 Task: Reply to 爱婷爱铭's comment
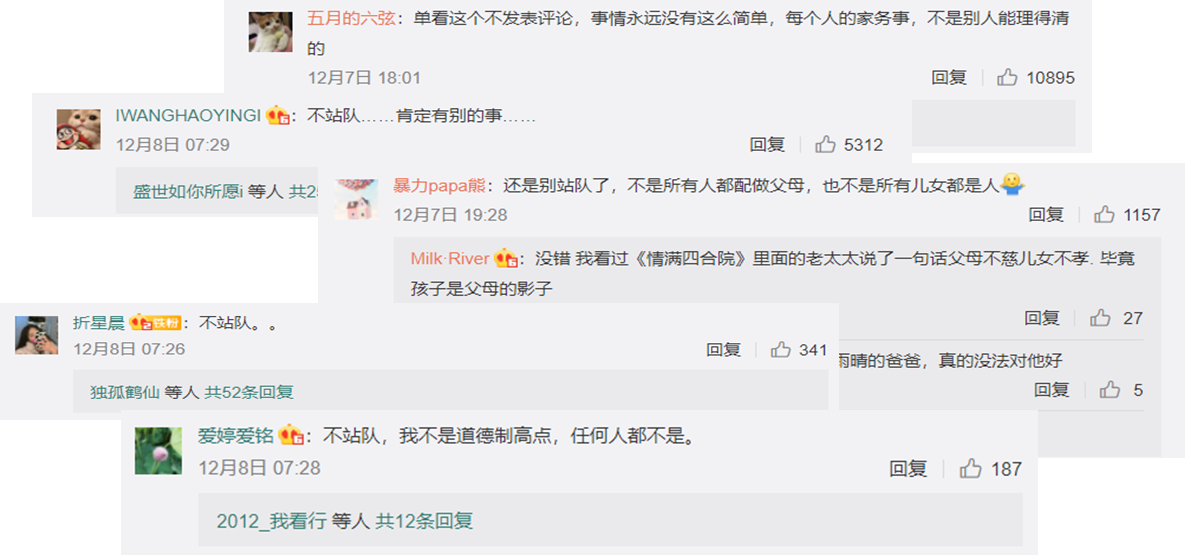tap(908, 469)
